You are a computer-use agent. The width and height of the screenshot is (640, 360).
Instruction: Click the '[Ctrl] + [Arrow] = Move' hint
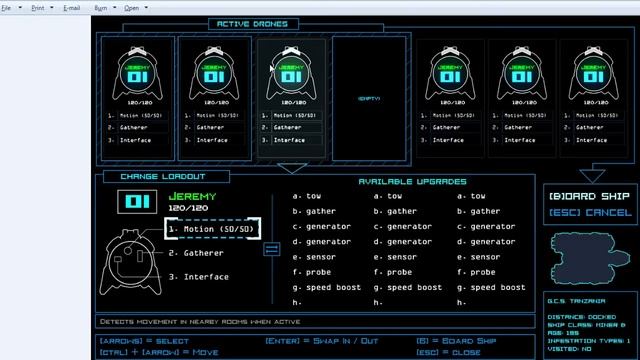coord(159,352)
